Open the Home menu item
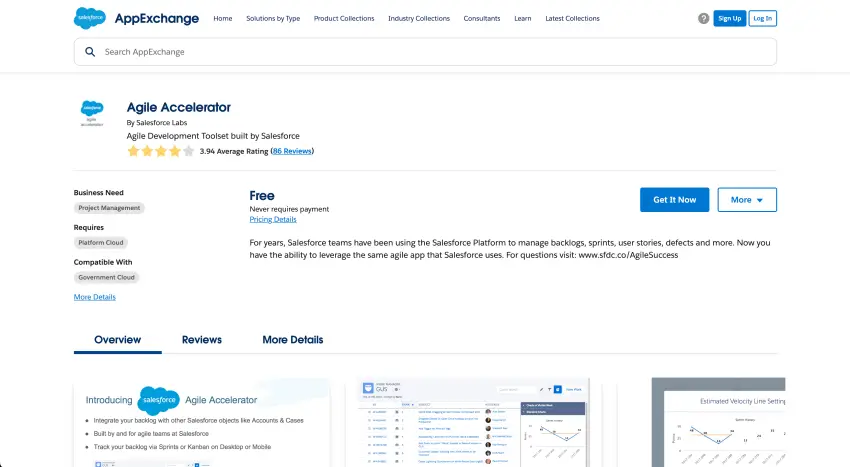The height and width of the screenshot is (467, 850). click(x=223, y=18)
